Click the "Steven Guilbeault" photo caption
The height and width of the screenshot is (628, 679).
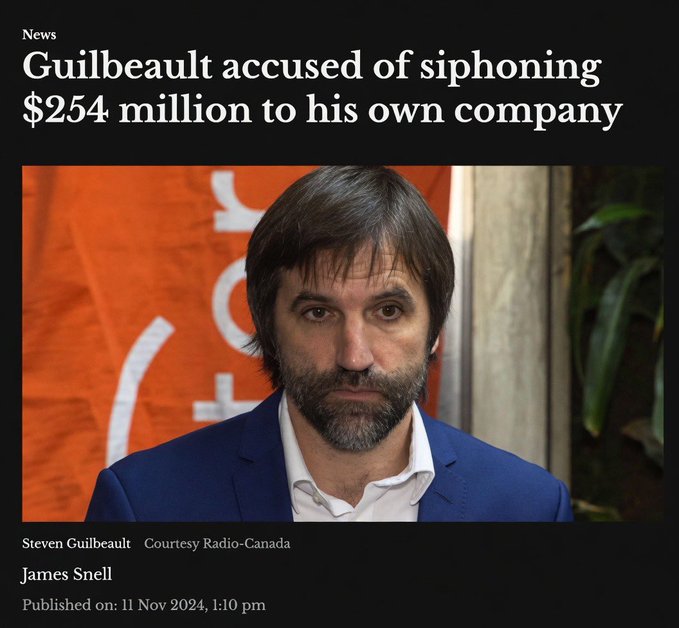coord(76,544)
